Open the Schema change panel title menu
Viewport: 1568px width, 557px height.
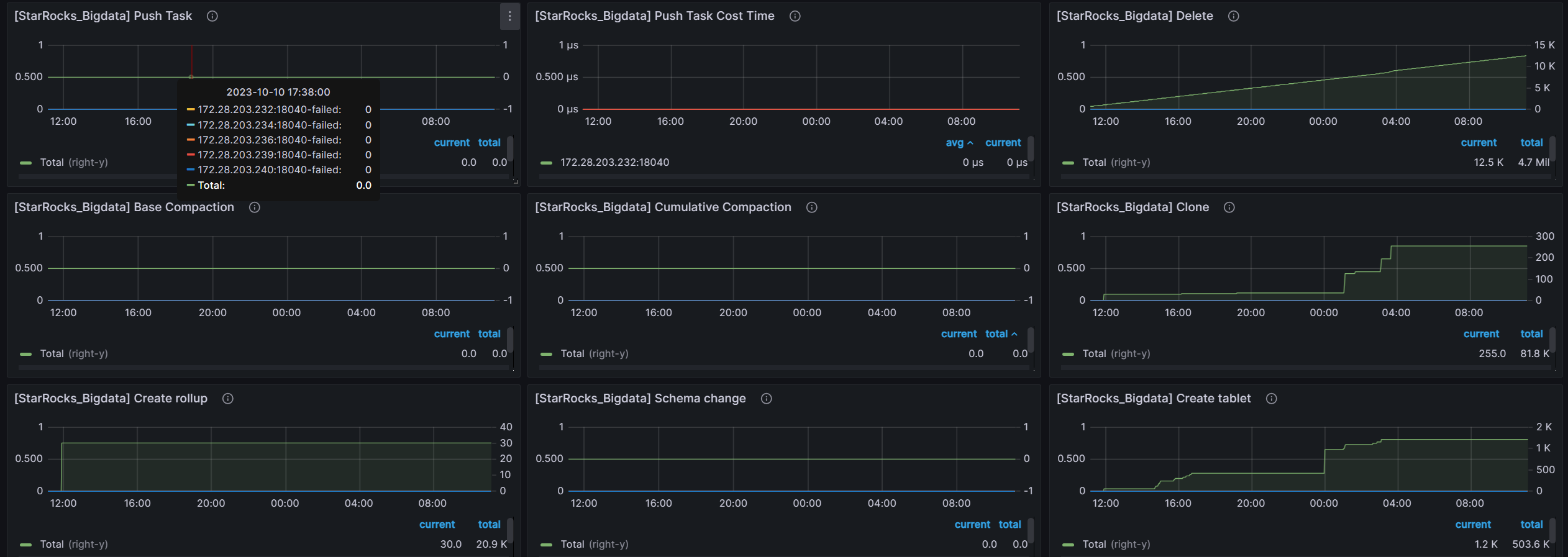[x=640, y=399]
